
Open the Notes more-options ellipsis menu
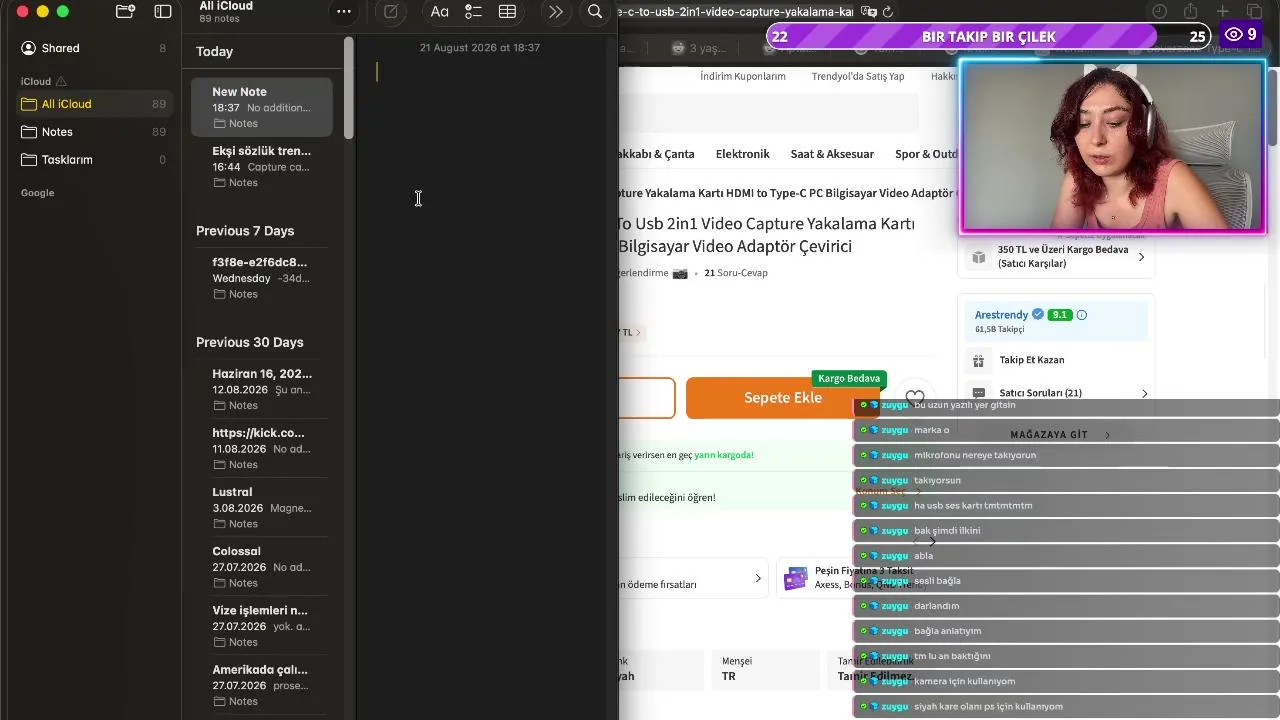point(344,11)
